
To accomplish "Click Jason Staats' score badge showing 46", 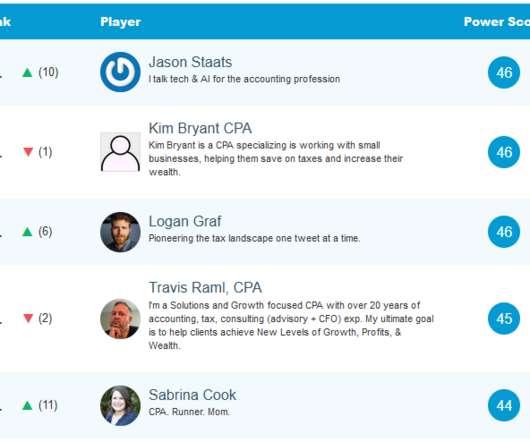I will [x=504, y=72].
